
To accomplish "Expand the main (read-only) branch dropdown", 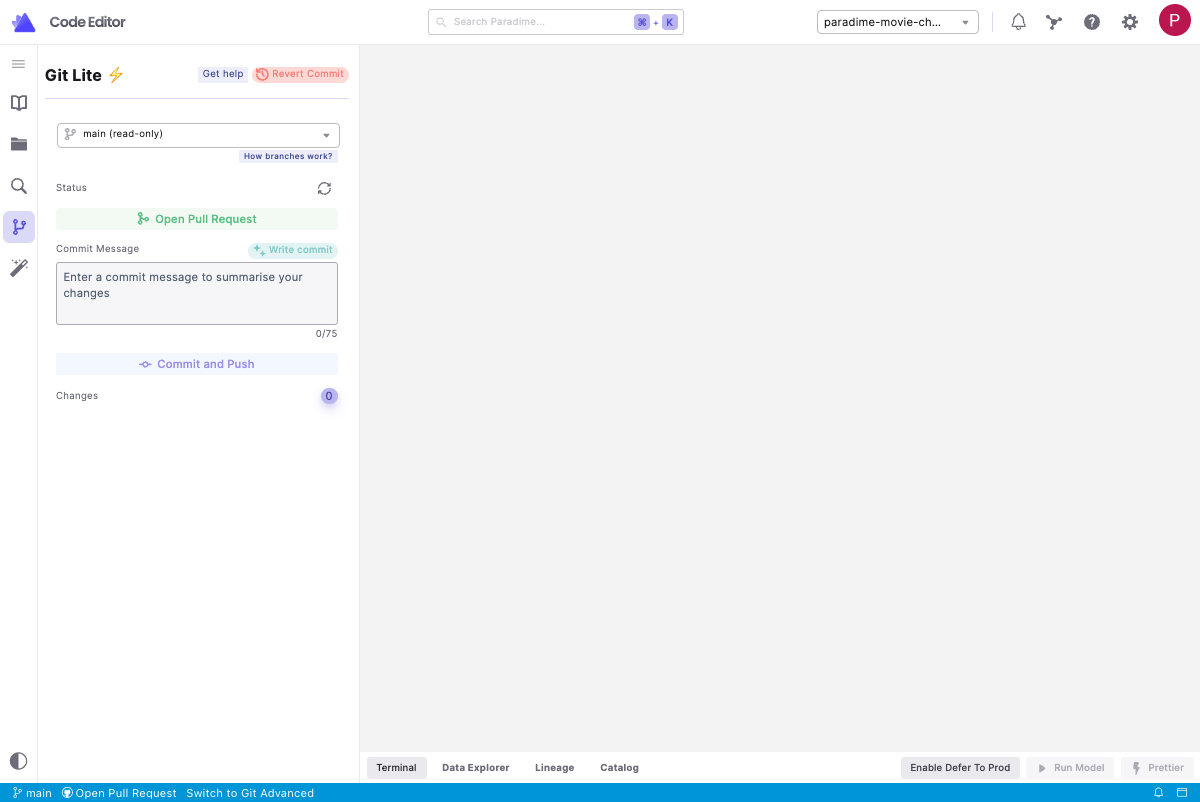I will (198, 135).
